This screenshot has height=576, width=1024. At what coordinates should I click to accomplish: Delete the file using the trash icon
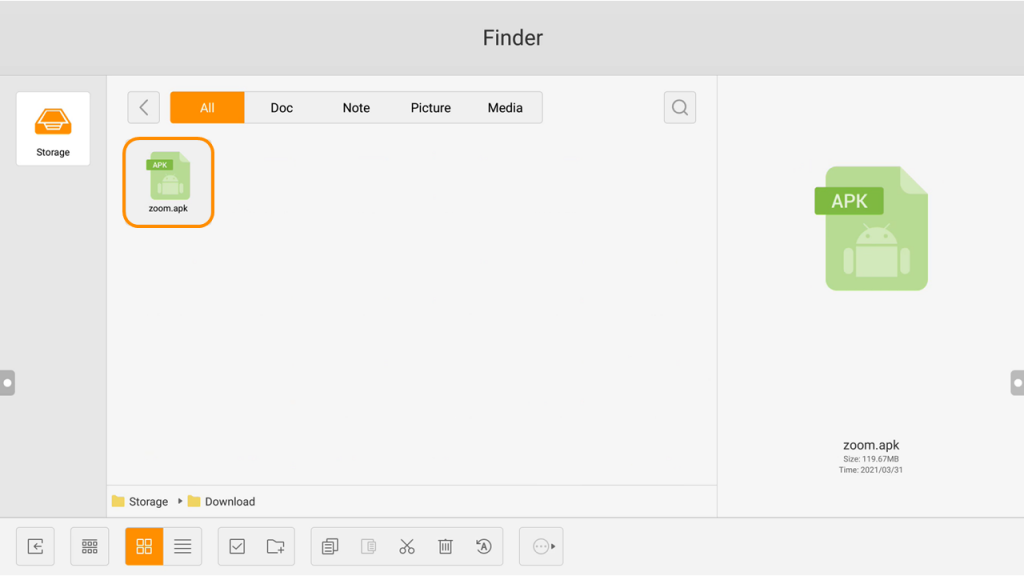pyautogui.click(x=445, y=546)
